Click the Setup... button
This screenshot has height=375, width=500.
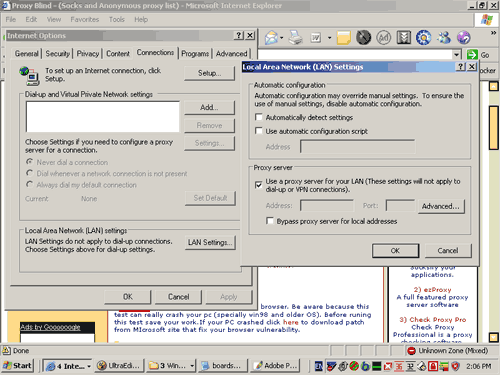point(209,73)
